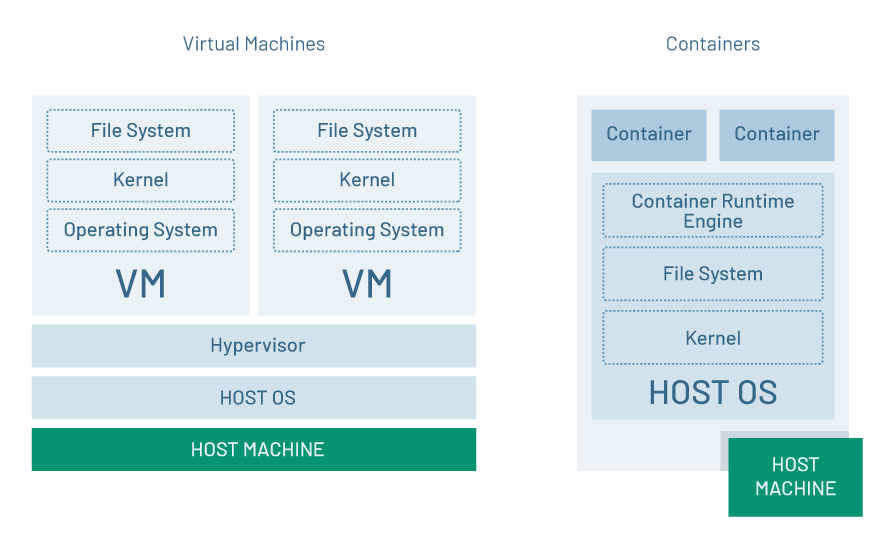Click the left VM label
888x555 pixels.
pos(140,284)
